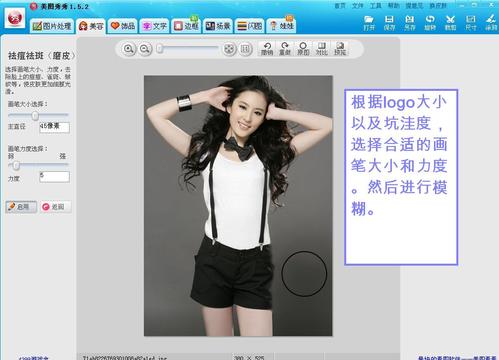Click the brush strength slider handle
The image size is (499, 360).
pos(16,165)
